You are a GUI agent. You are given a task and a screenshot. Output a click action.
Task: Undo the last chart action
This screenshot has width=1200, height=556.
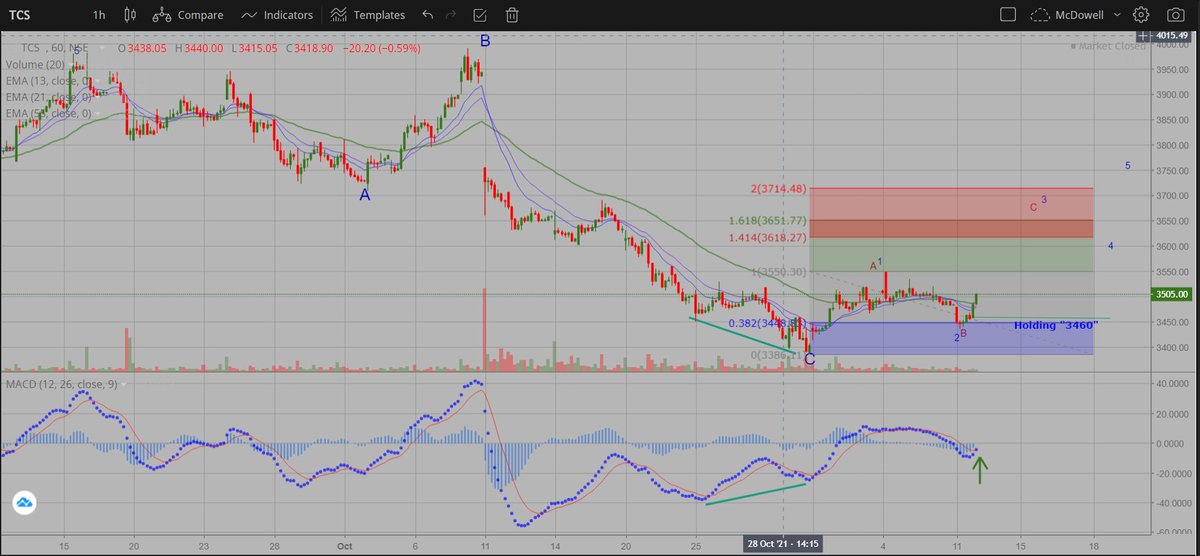tap(428, 15)
